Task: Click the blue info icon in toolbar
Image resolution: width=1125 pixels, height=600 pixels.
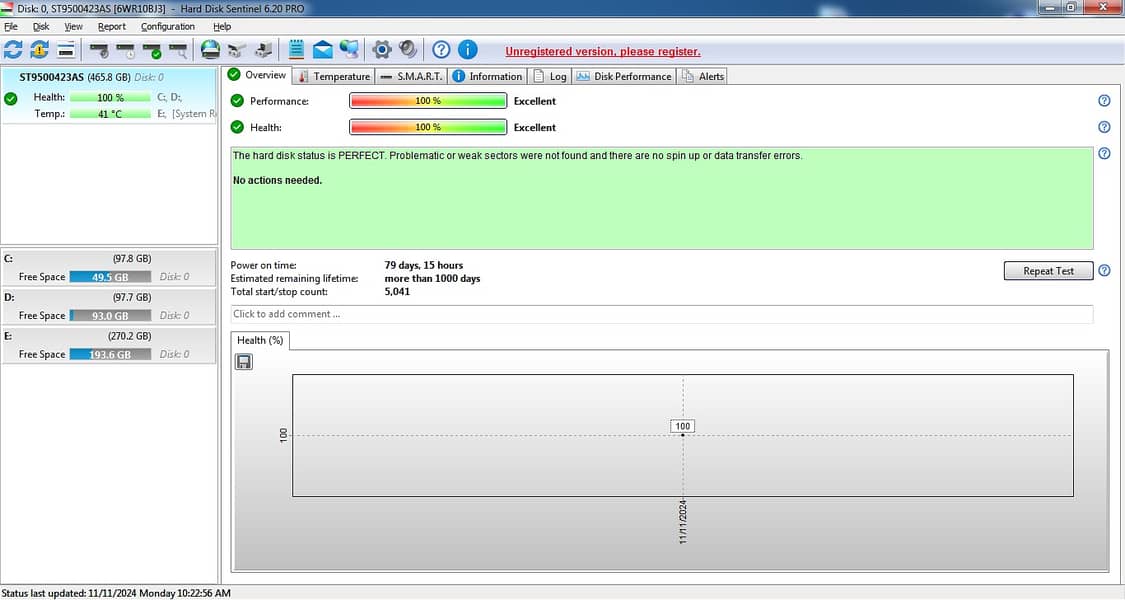Action: coord(467,49)
